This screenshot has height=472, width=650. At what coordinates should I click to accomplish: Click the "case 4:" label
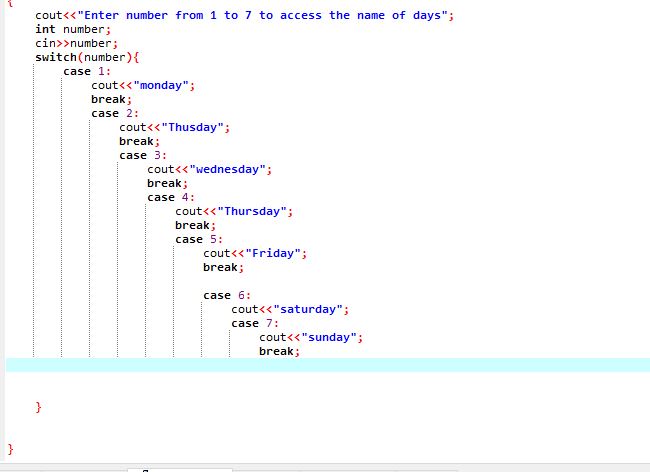(171, 197)
